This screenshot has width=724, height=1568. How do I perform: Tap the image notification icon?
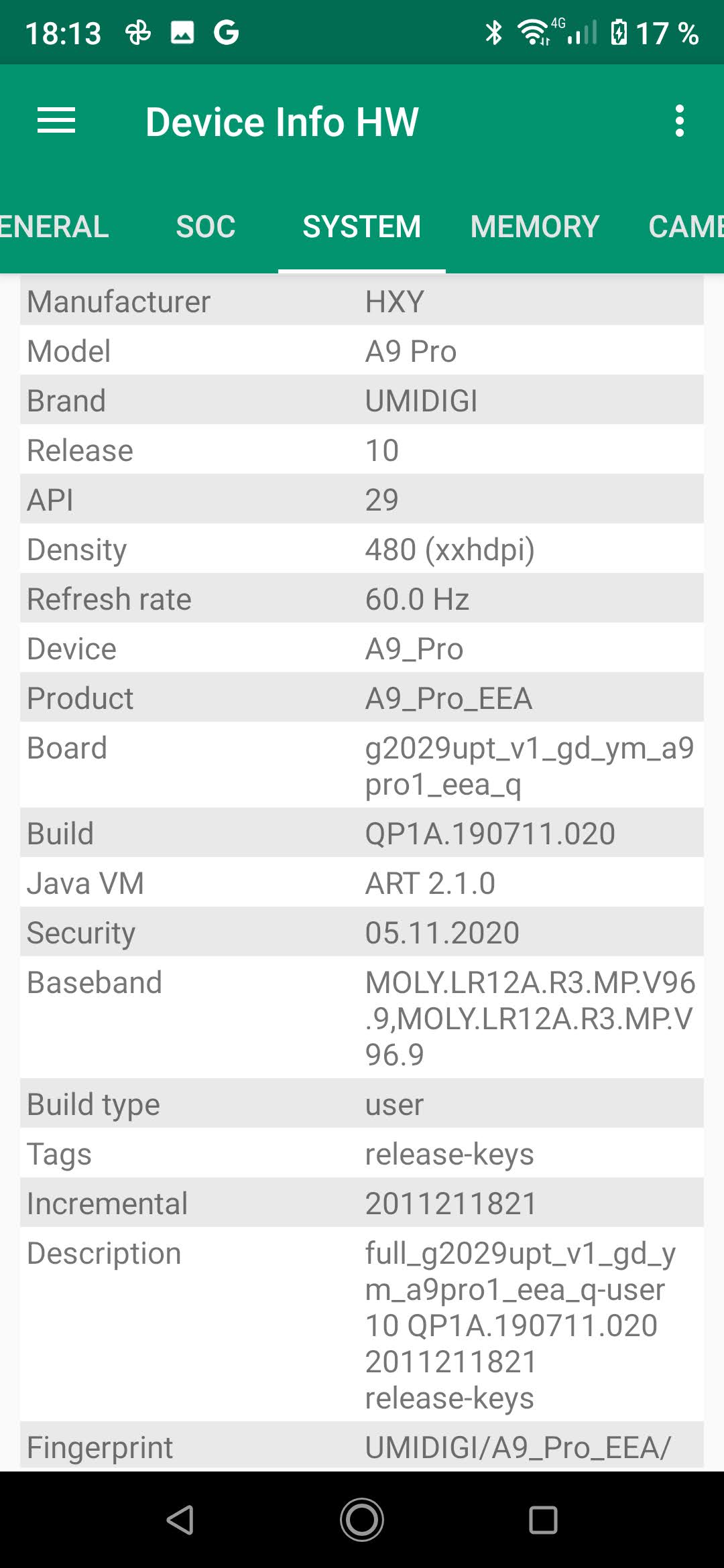tap(182, 32)
